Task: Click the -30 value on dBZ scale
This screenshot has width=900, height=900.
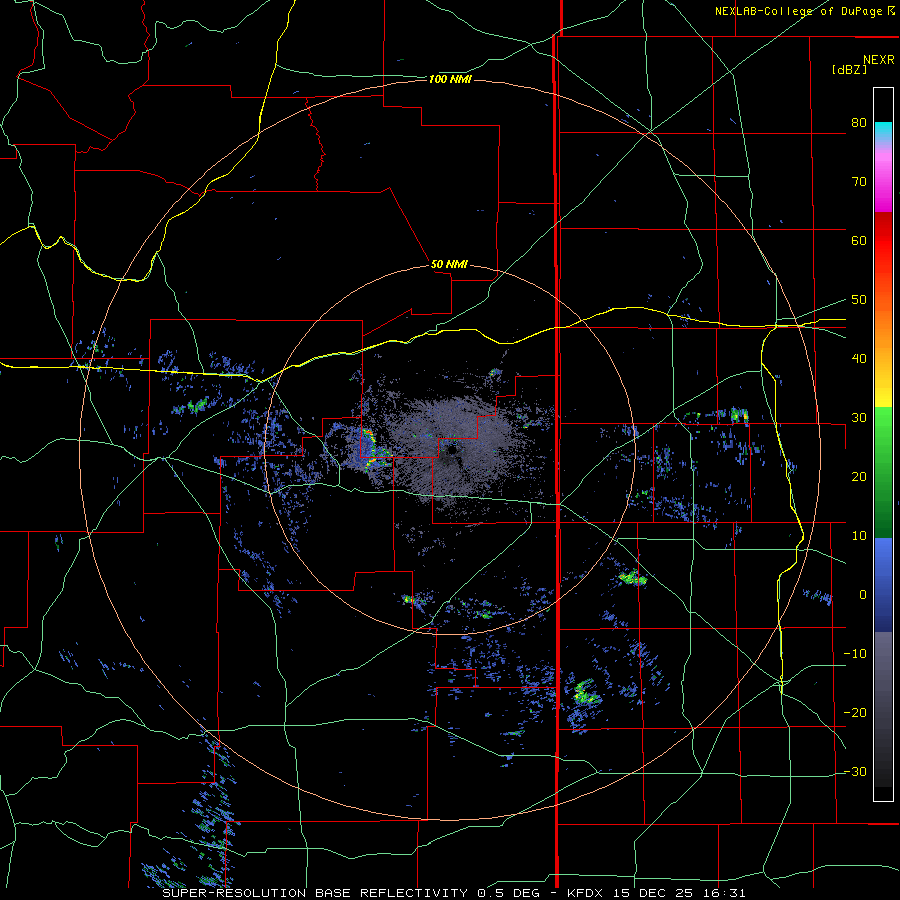Action: [855, 772]
